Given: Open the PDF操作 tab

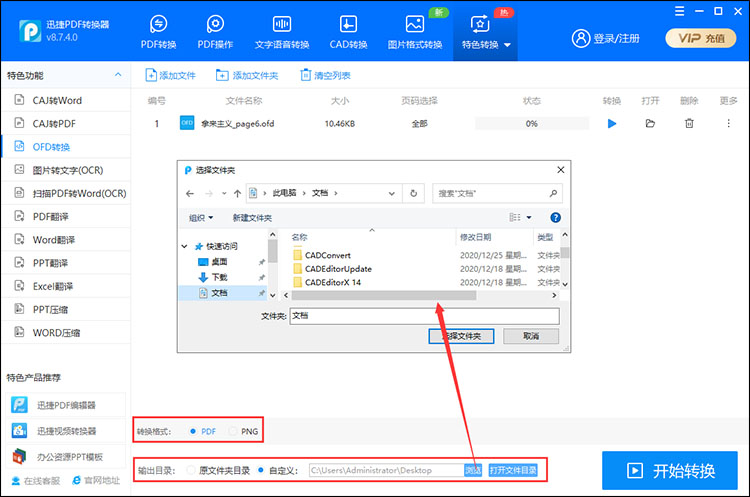Looking at the screenshot, I should [x=215, y=32].
